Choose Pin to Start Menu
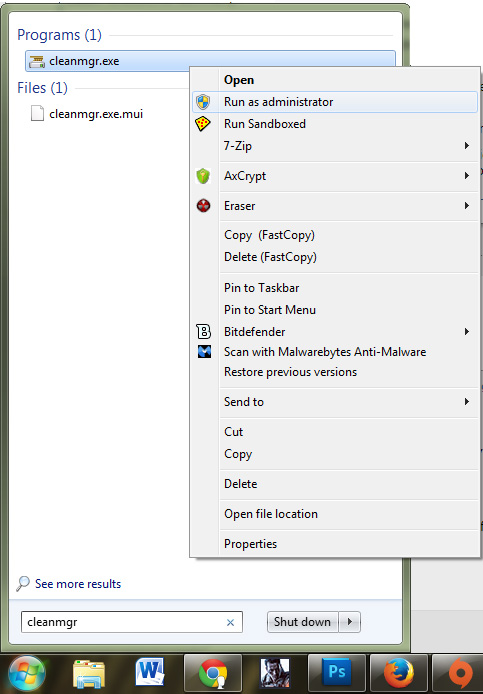This screenshot has height=694, width=483. coord(335,310)
